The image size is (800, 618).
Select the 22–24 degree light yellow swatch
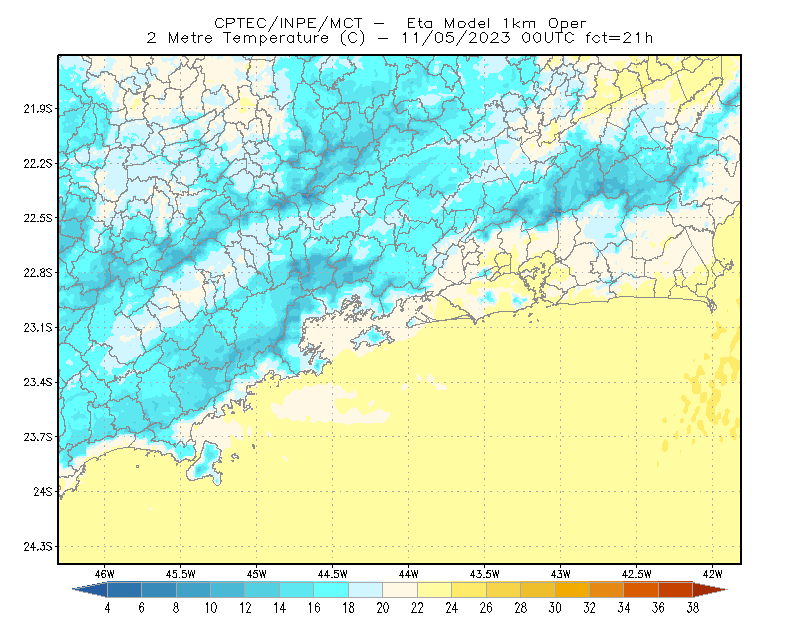[x=434, y=590]
